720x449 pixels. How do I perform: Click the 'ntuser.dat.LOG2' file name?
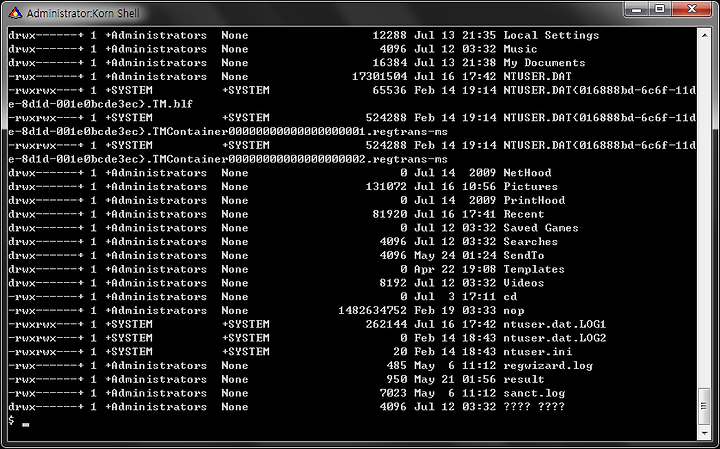pos(555,338)
